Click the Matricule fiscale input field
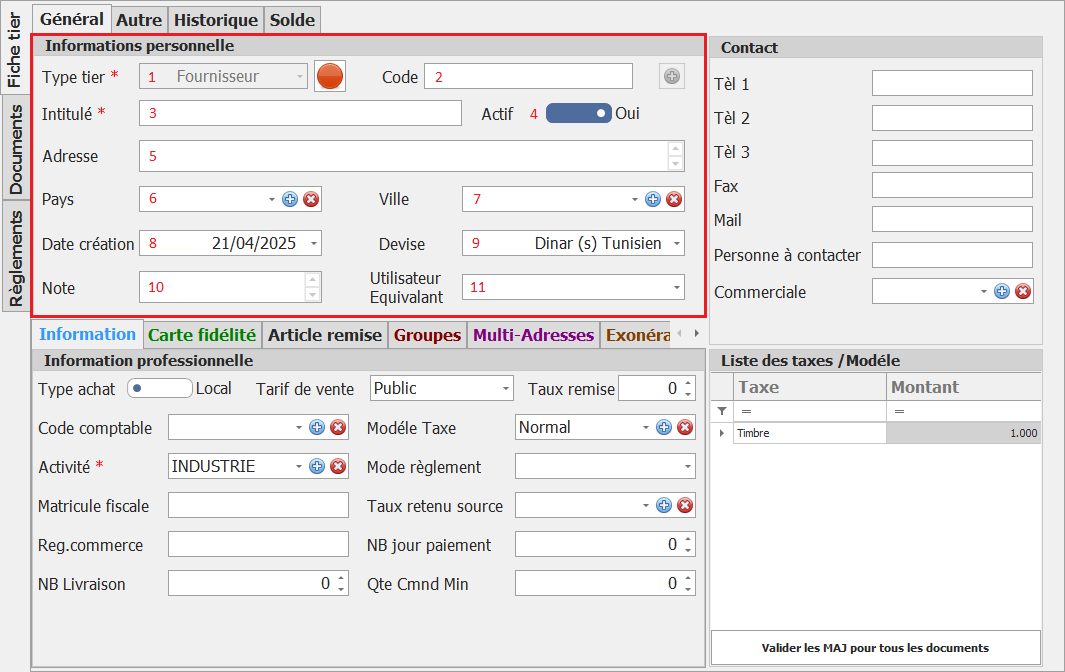Screen dimensions: 1065x672 click(258, 506)
